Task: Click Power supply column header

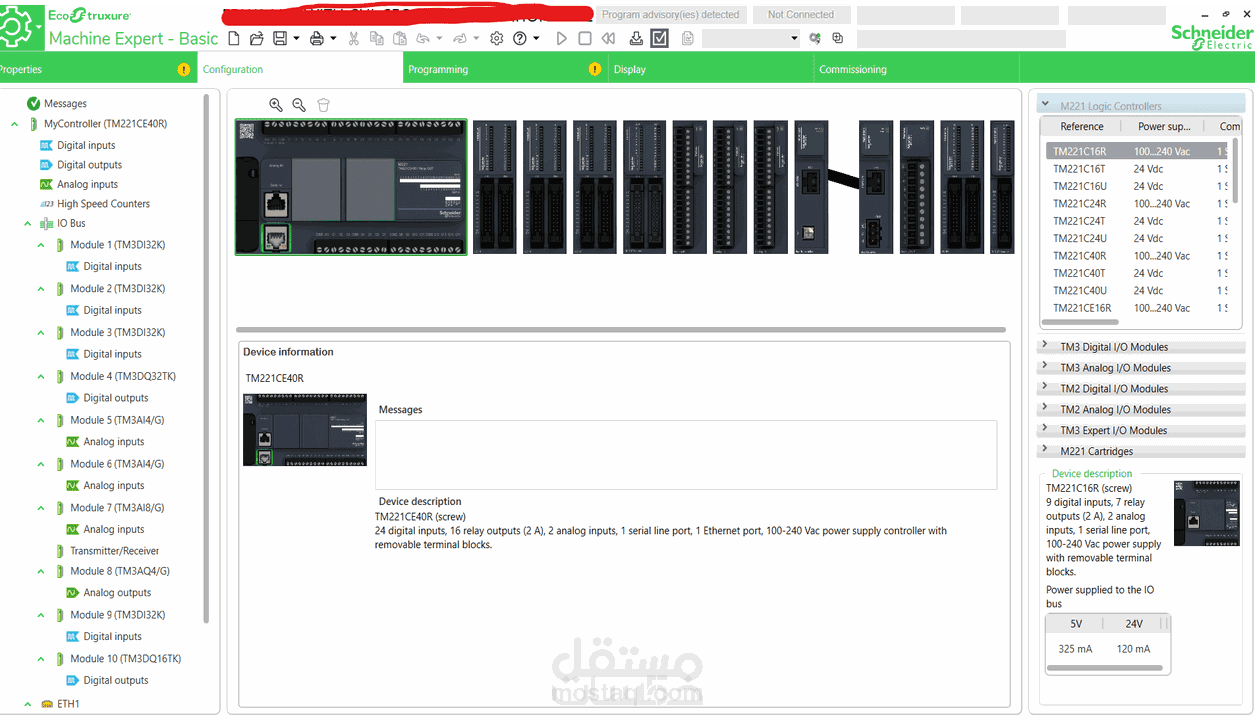Action: [1164, 126]
